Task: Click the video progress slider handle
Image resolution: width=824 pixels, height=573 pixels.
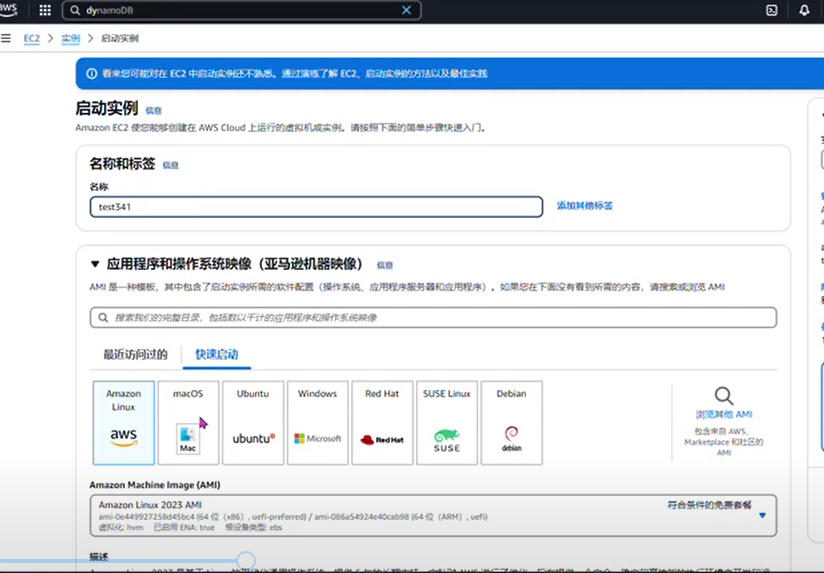Action: pyautogui.click(x=246, y=560)
